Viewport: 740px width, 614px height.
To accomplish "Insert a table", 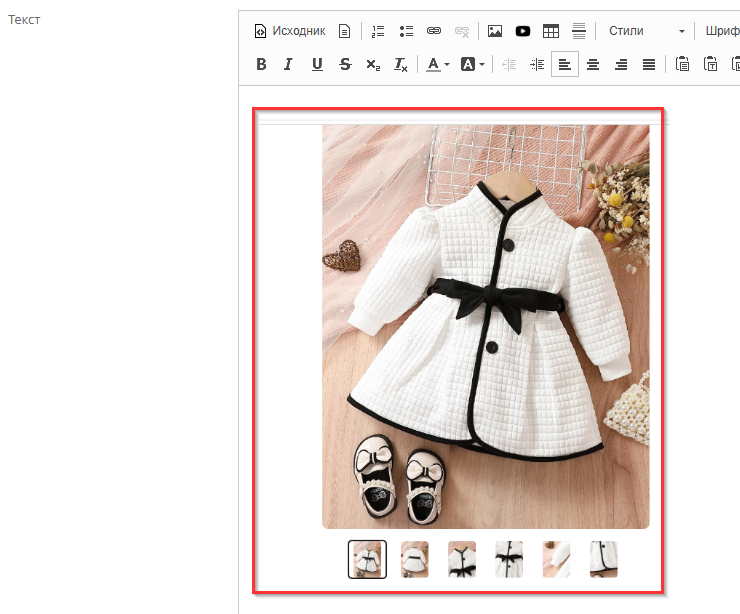I will click(x=551, y=31).
